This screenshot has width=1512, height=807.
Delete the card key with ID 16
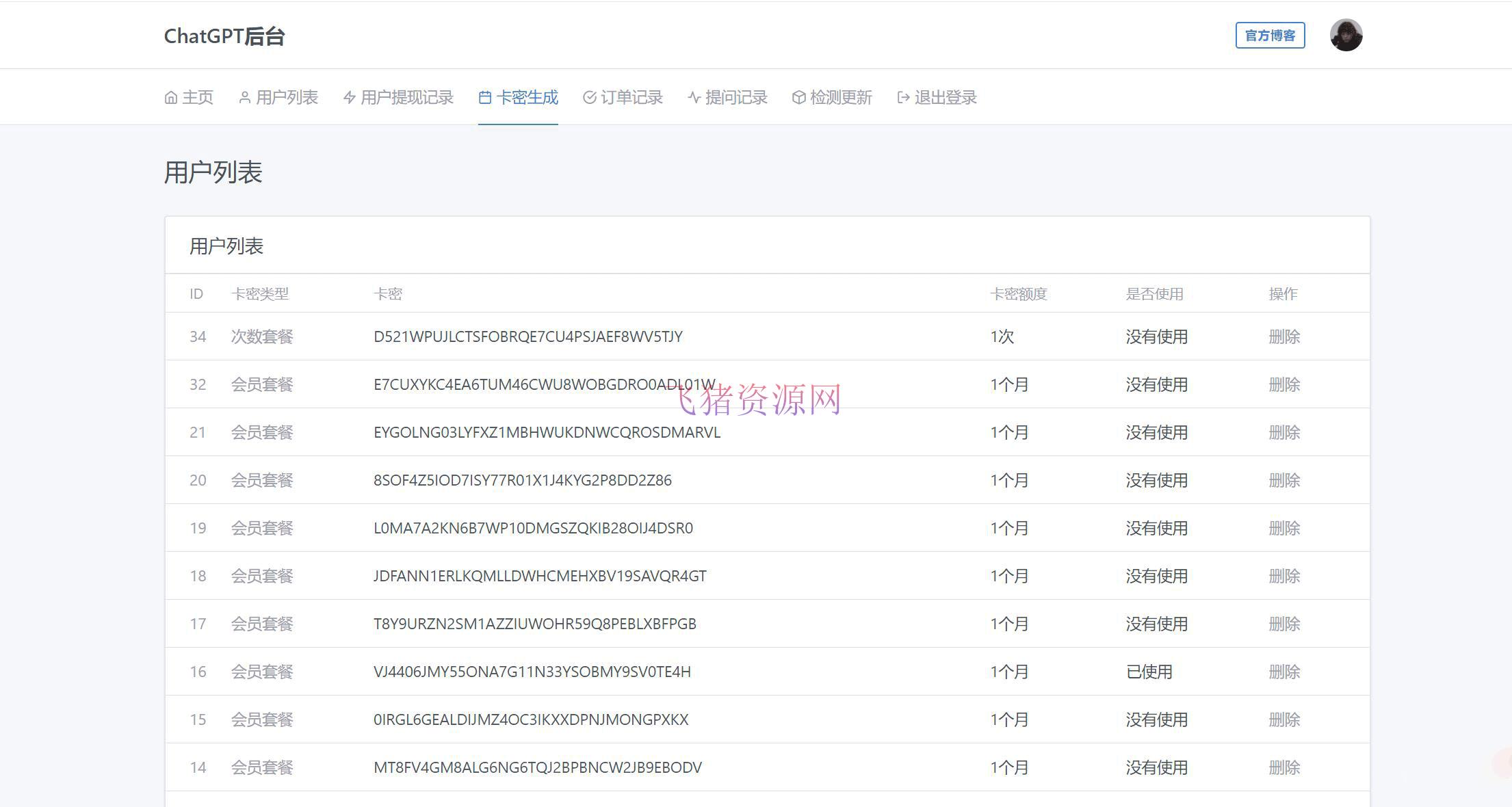[x=1284, y=672]
